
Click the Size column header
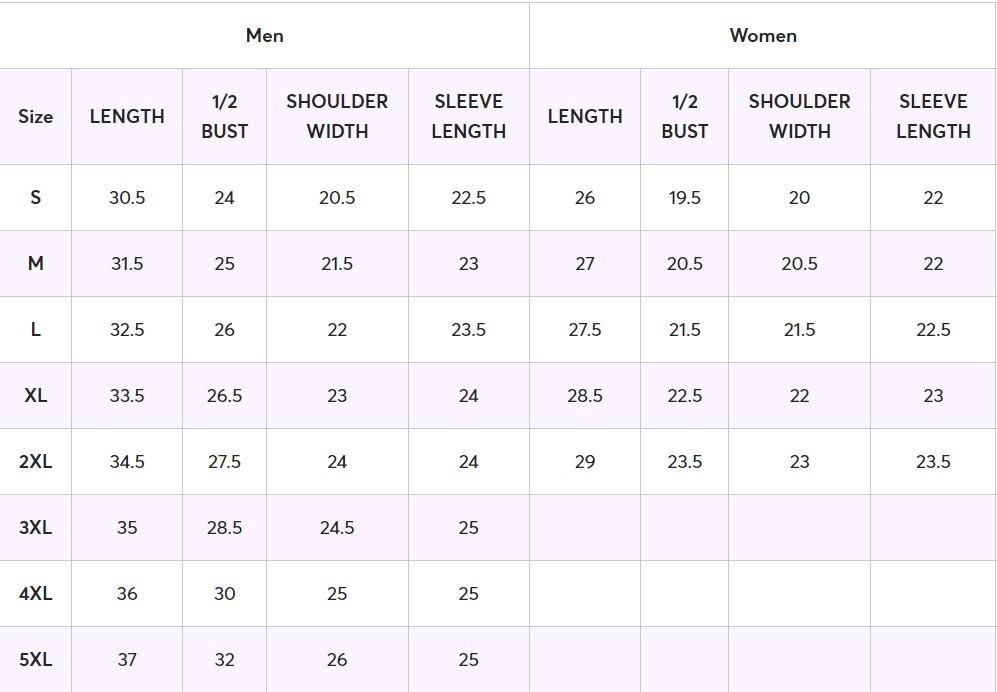click(35, 116)
